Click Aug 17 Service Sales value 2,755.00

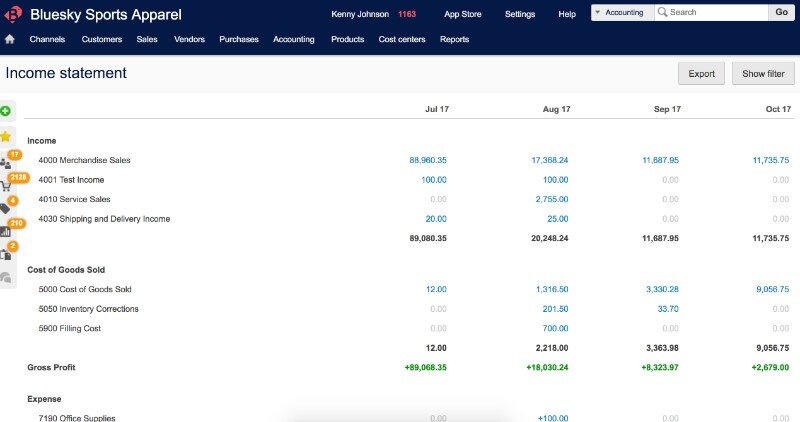click(x=550, y=199)
